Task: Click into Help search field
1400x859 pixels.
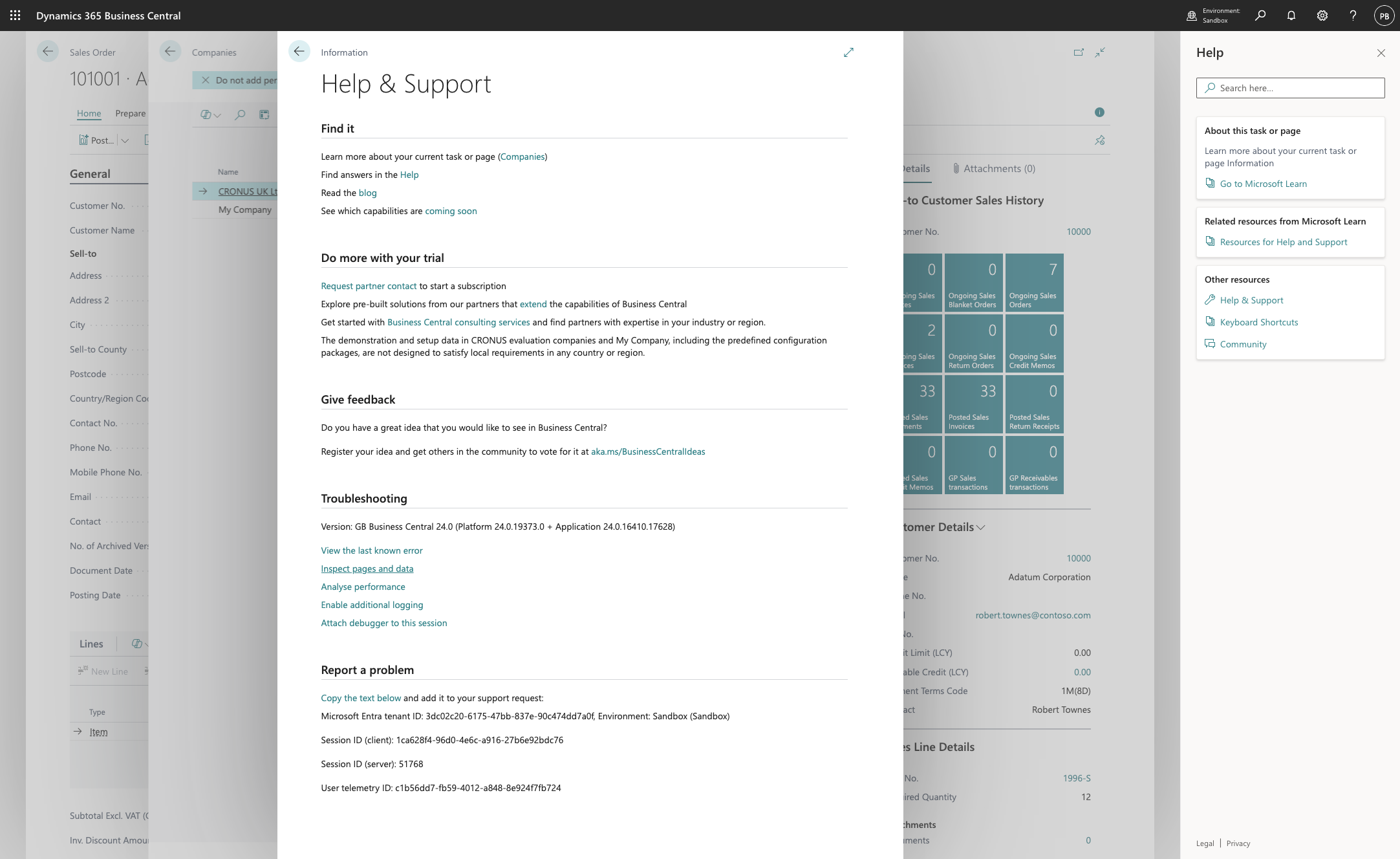Action: pos(1290,88)
